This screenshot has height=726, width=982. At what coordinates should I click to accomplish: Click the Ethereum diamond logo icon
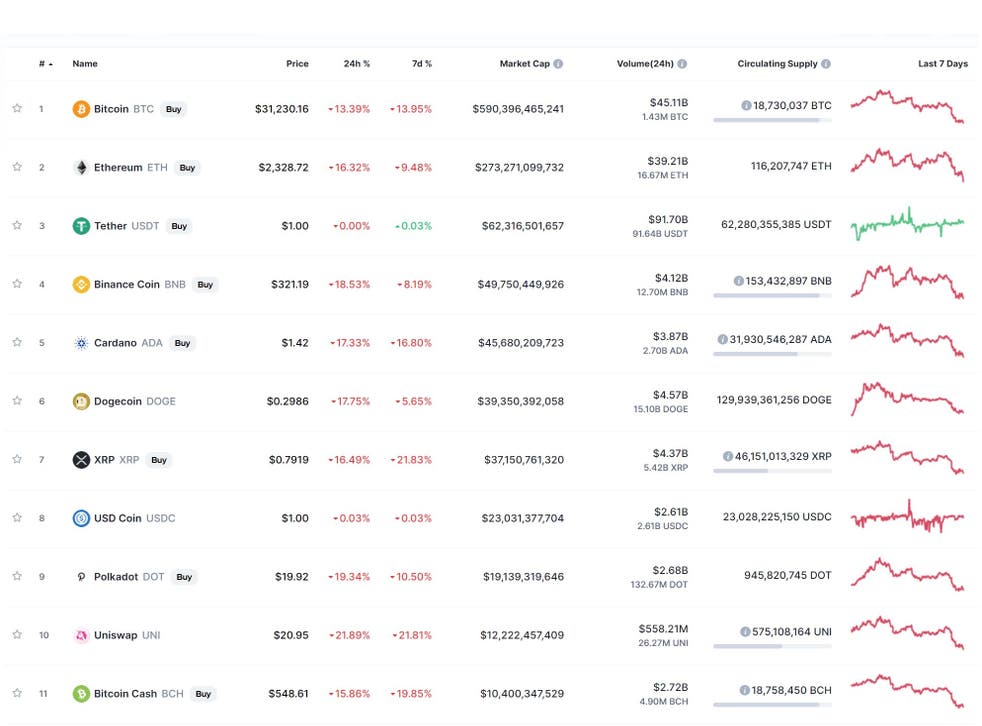[x=81, y=167]
